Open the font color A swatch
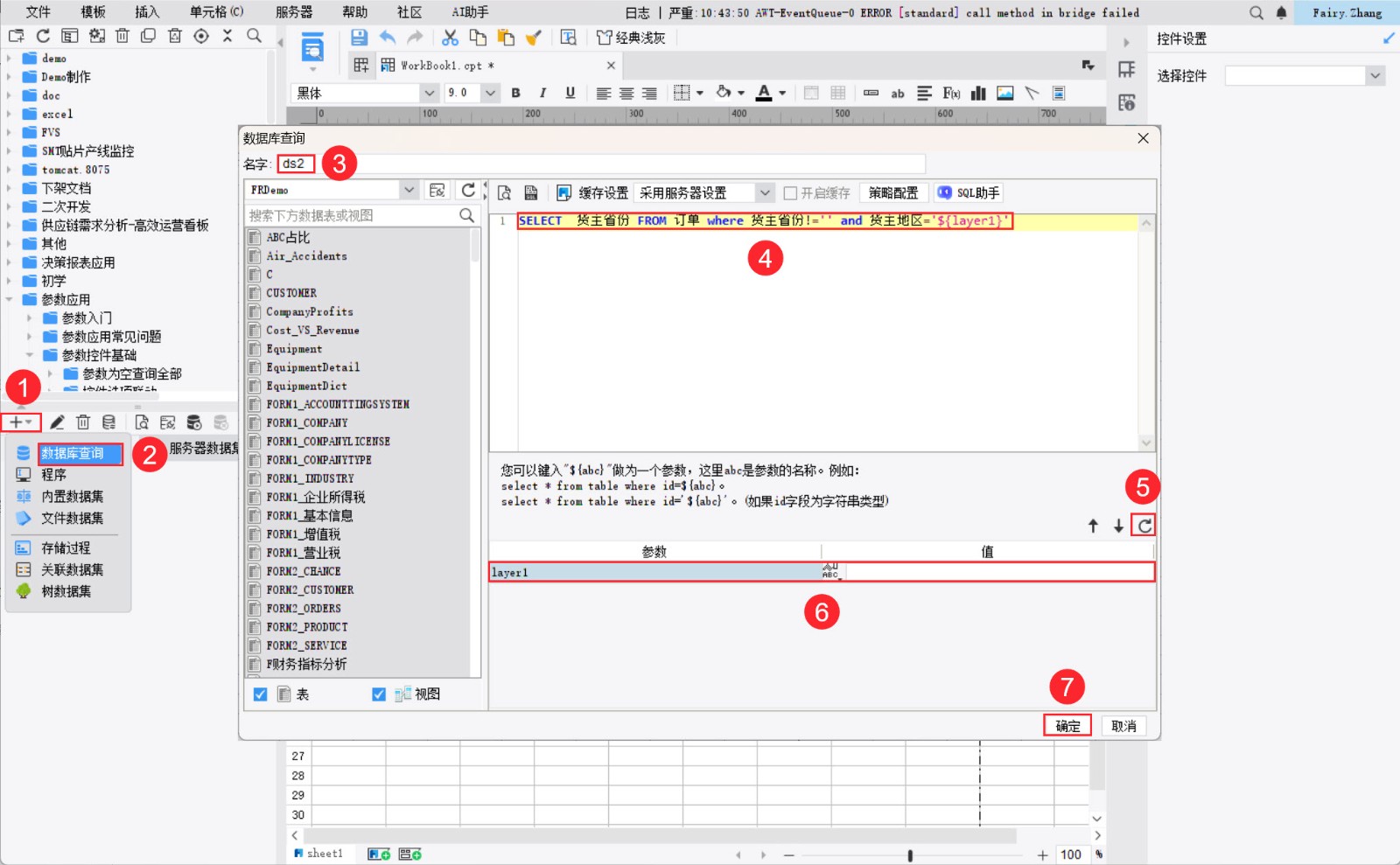This screenshot has height=865, width=1400. coord(764,93)
